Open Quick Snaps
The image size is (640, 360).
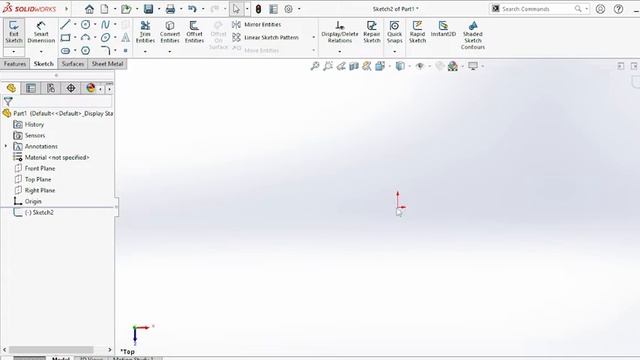coord(394,32)
